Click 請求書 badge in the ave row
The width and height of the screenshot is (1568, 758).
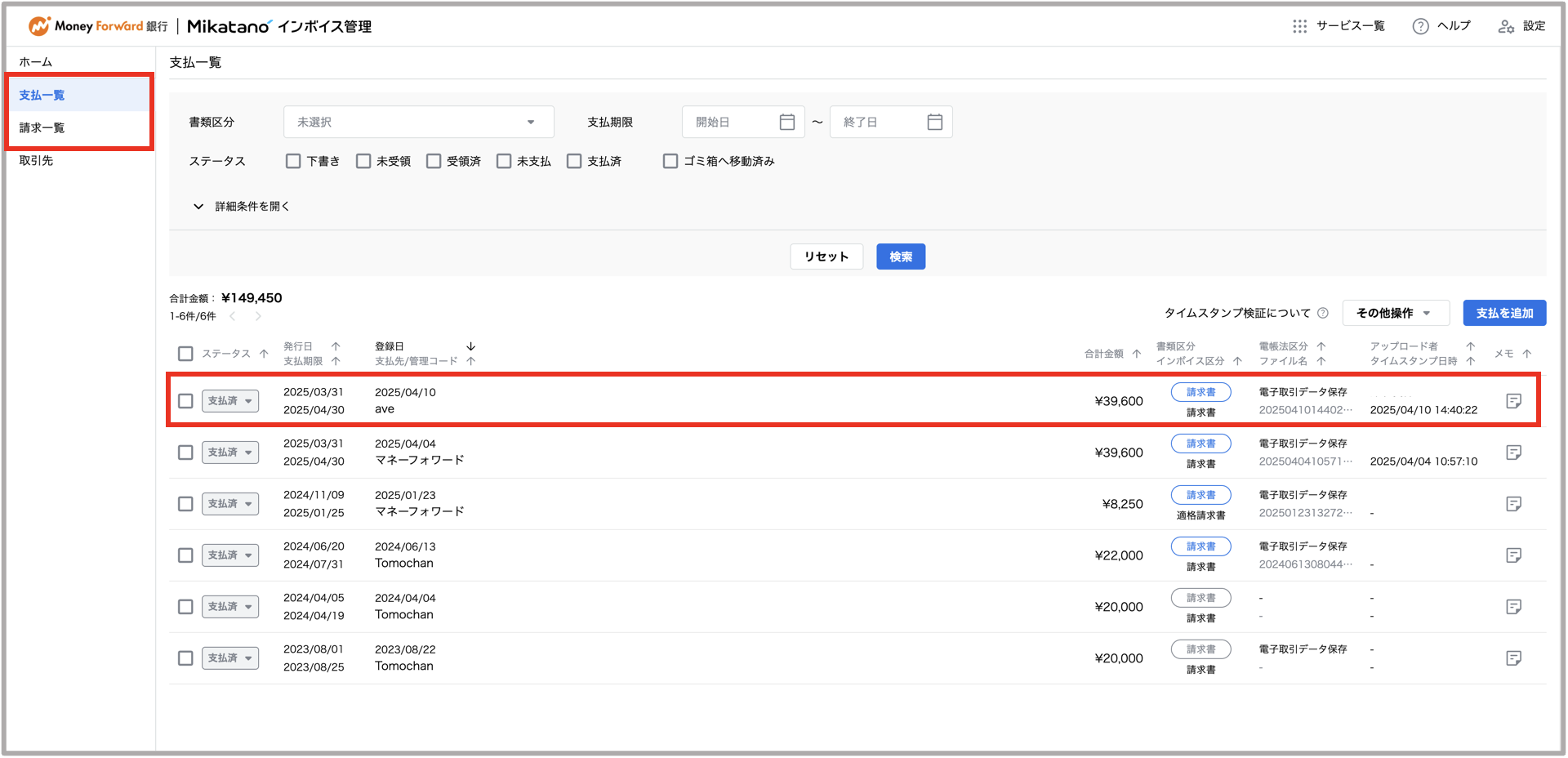click(1200, 392)
